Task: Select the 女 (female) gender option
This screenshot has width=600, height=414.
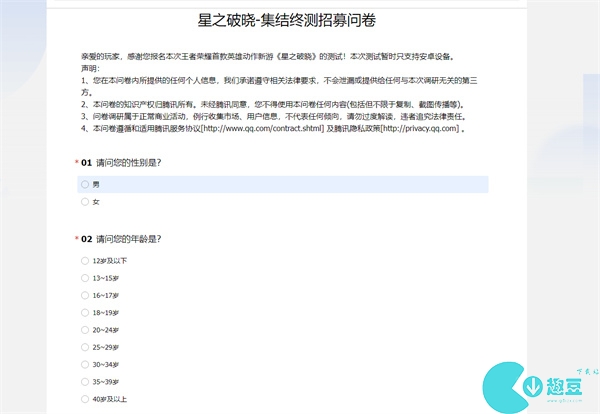Action: click(x=85, y=202)
